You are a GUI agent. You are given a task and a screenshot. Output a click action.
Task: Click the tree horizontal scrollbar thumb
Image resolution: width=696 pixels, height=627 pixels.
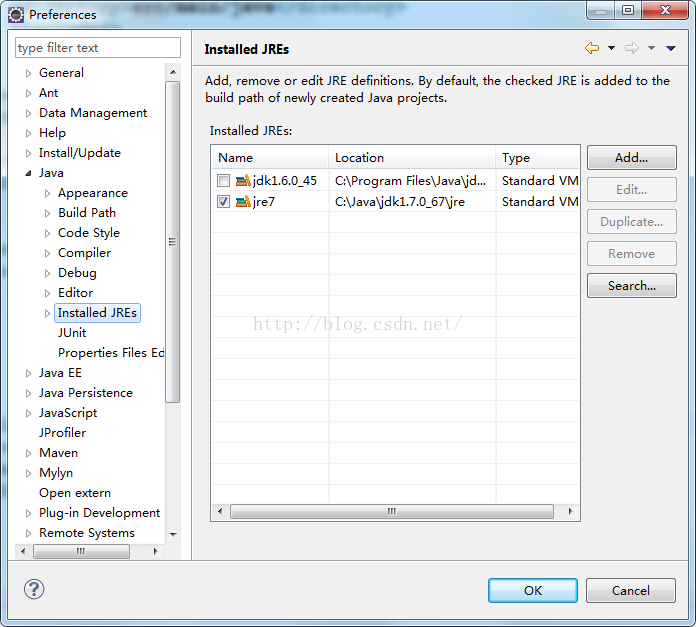[81, 552]
